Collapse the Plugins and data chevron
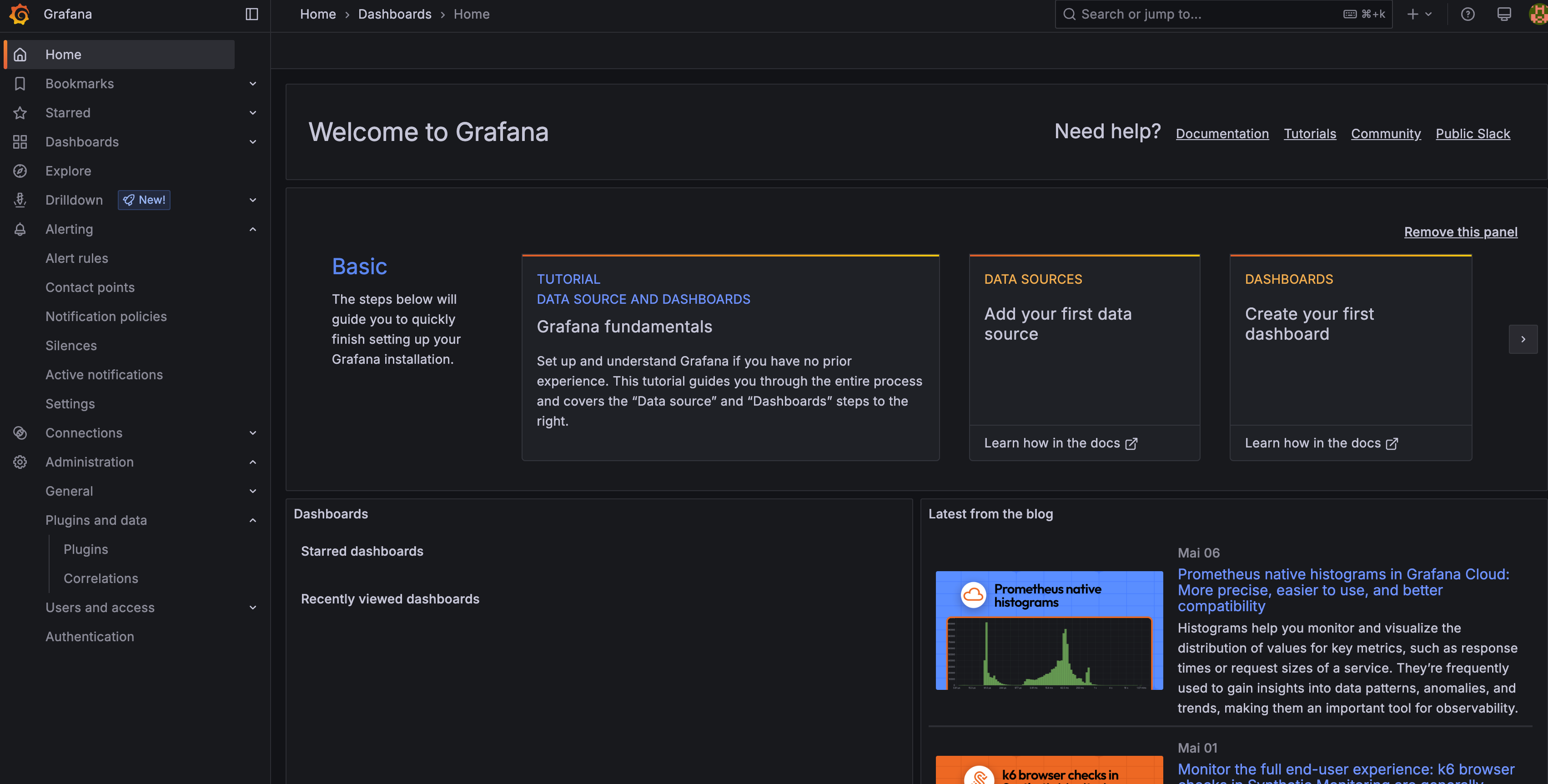The image size is (1548, 784). [x=253, y=520]
